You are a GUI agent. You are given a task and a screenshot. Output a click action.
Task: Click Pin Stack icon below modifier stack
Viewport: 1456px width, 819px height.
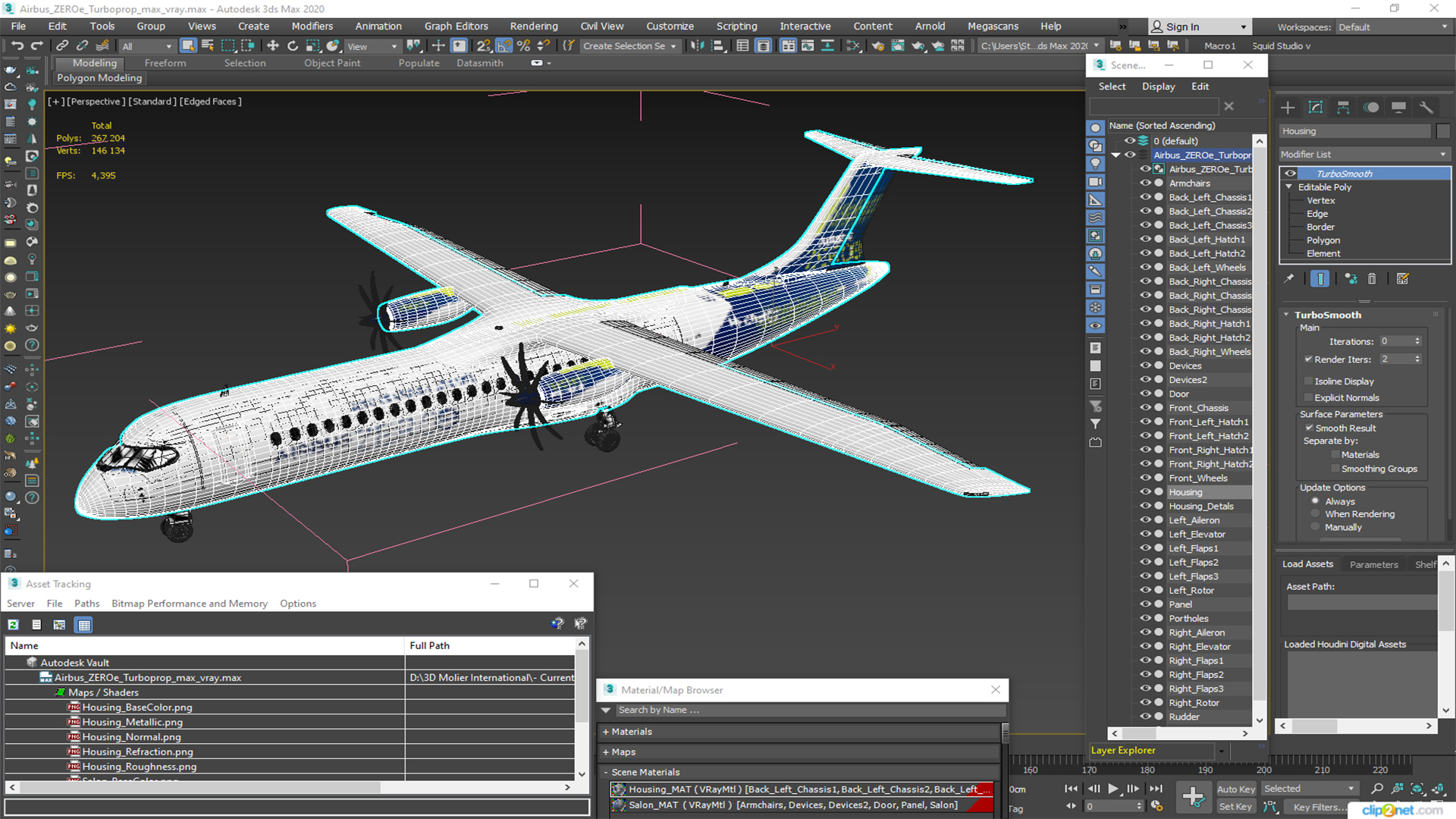tap(1288, 279)
